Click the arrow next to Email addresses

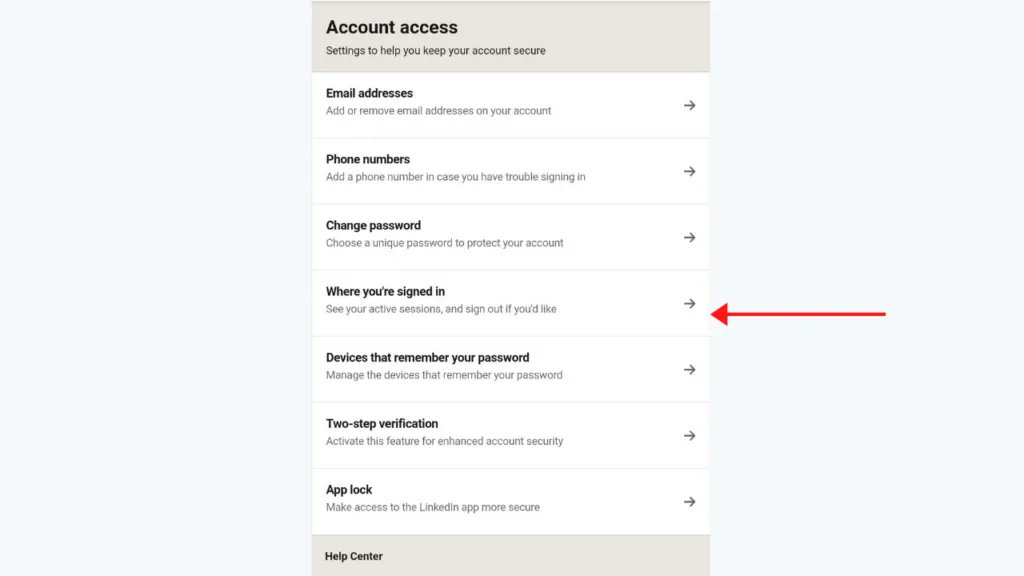click(x=690, y=104)
